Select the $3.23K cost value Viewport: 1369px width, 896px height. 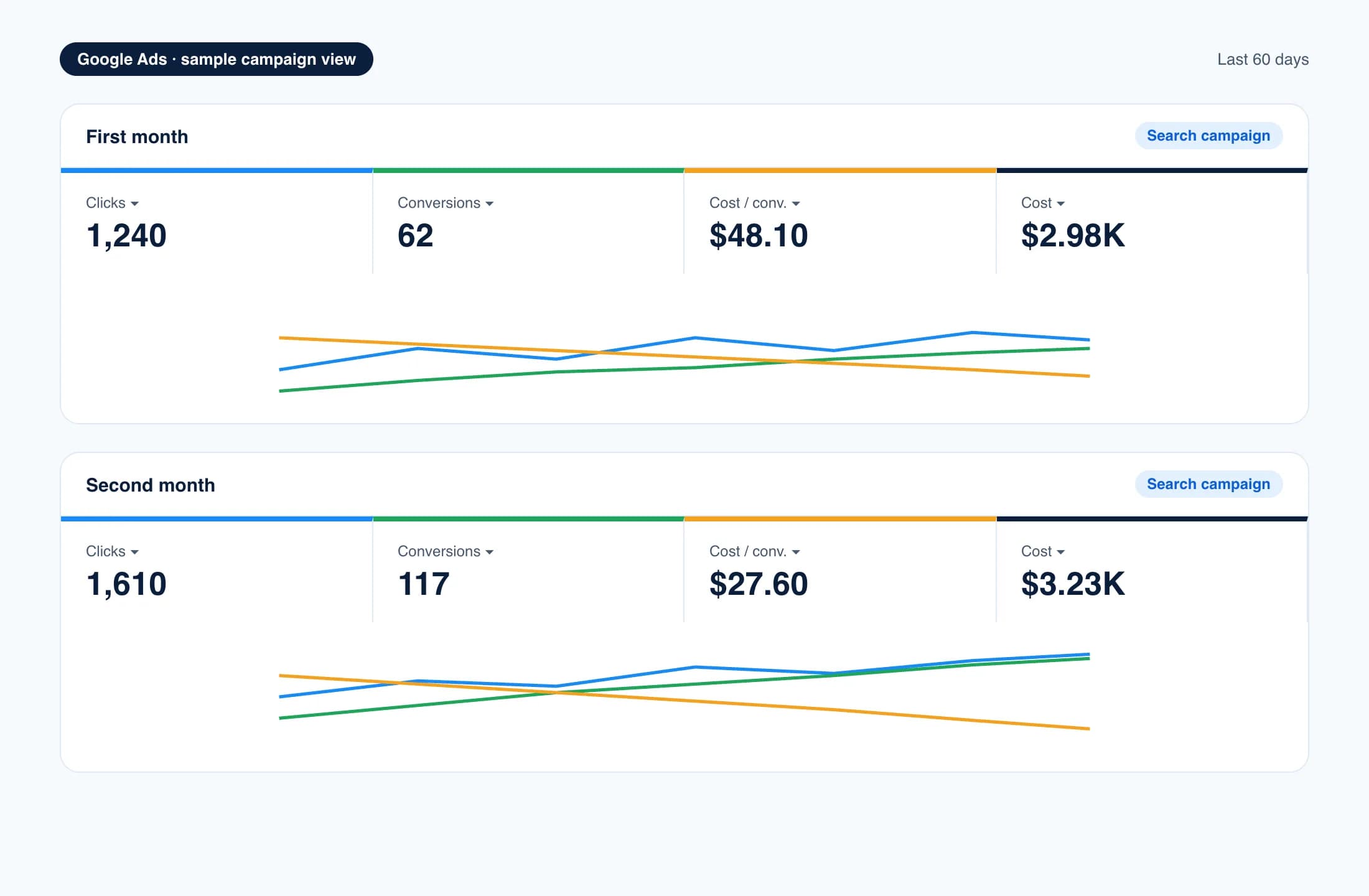pyautogui.click(x=1073, y=584)
